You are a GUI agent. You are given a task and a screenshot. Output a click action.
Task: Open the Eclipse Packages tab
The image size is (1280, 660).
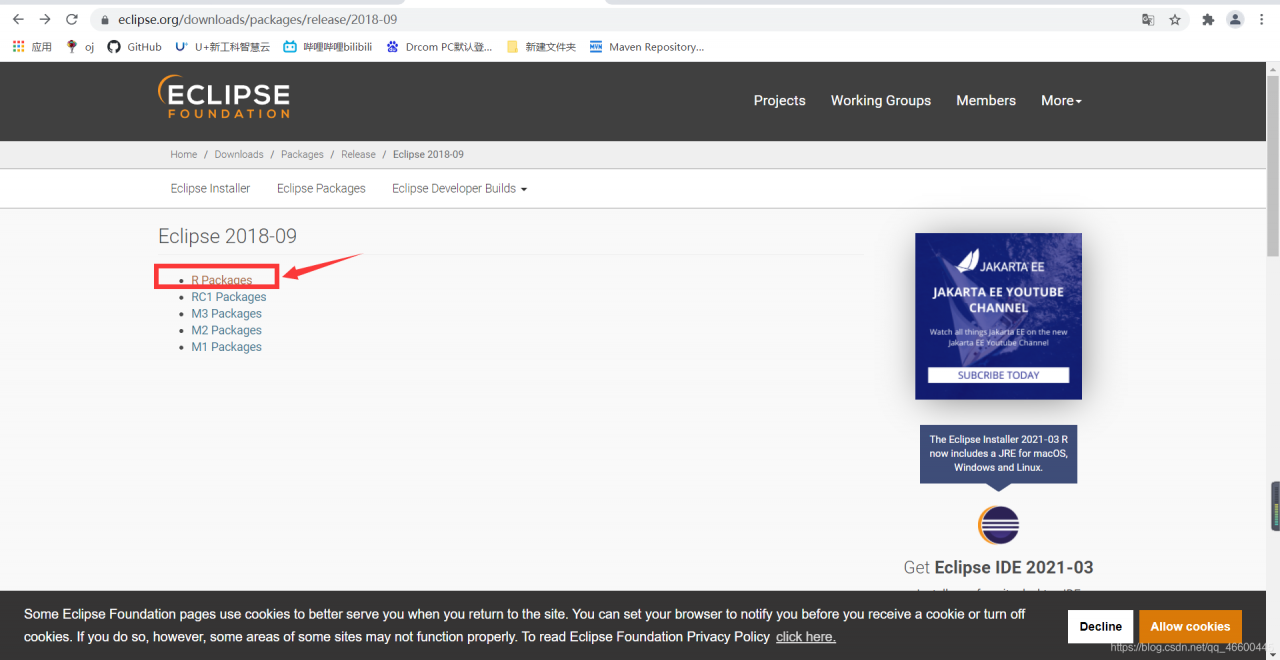[321, 188]
